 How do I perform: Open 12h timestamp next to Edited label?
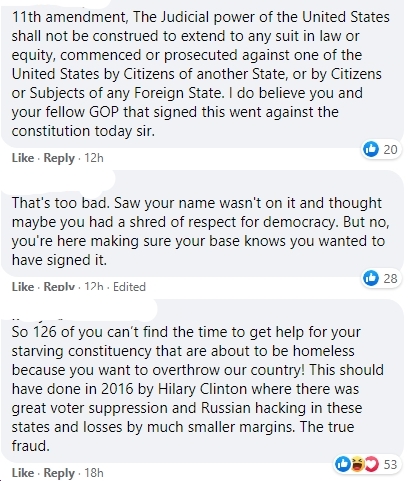tap(94, 287)
